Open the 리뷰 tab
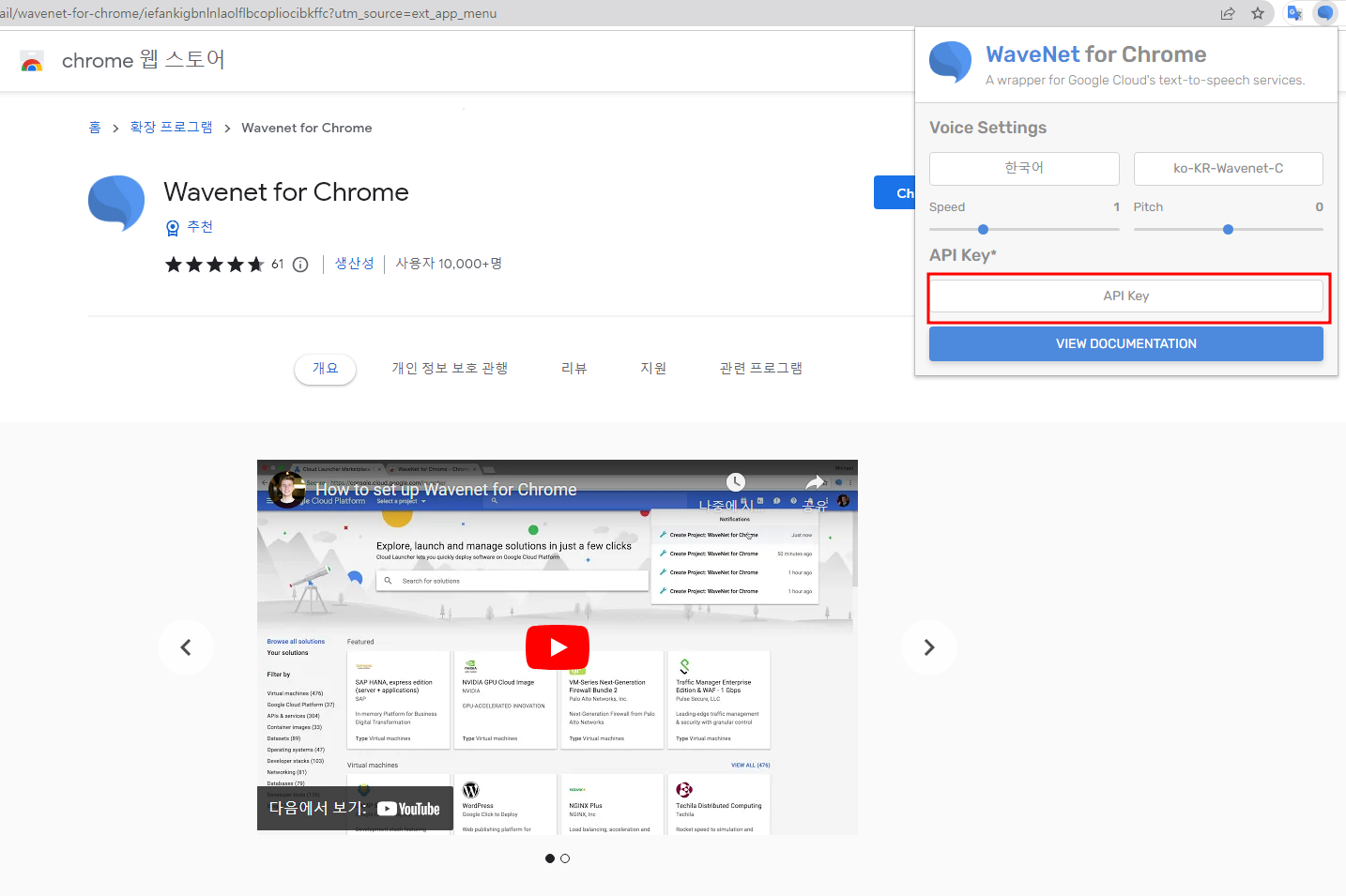 pyautogui.click(x=574, y=369)
